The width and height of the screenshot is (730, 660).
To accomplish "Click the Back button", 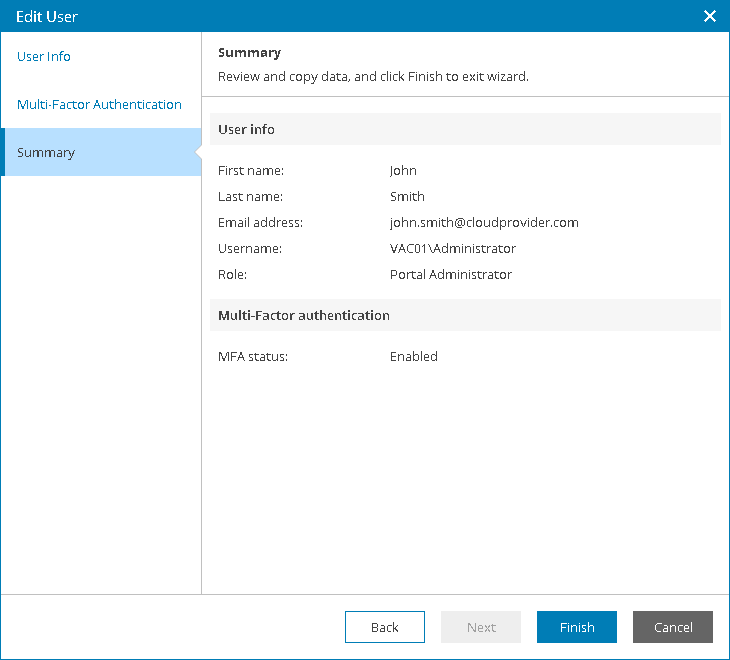I will 385,627.
